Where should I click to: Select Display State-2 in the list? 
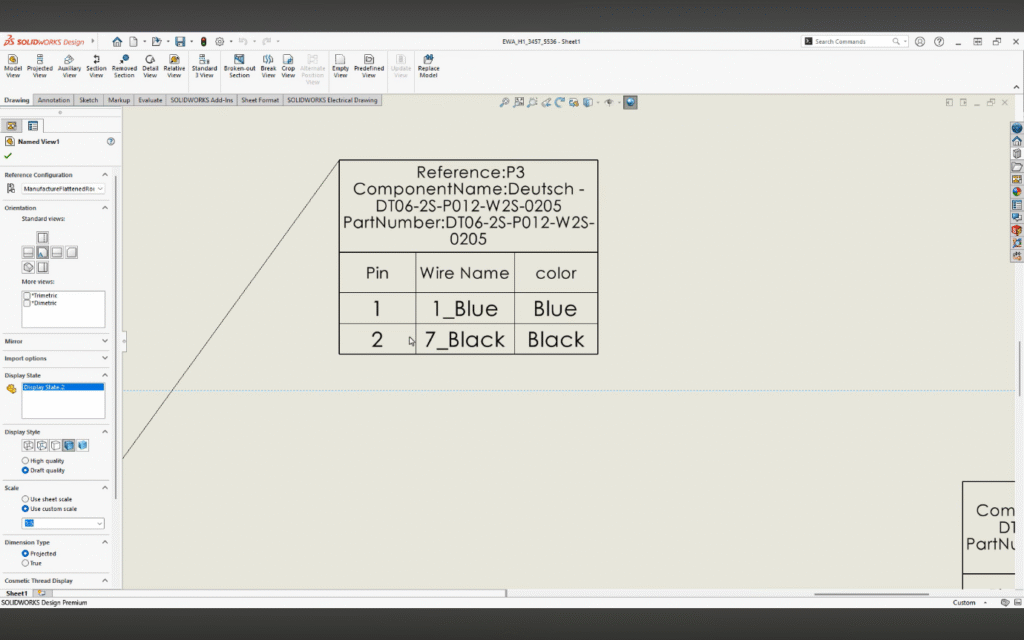pyautogui.click(x=44, y=387)
